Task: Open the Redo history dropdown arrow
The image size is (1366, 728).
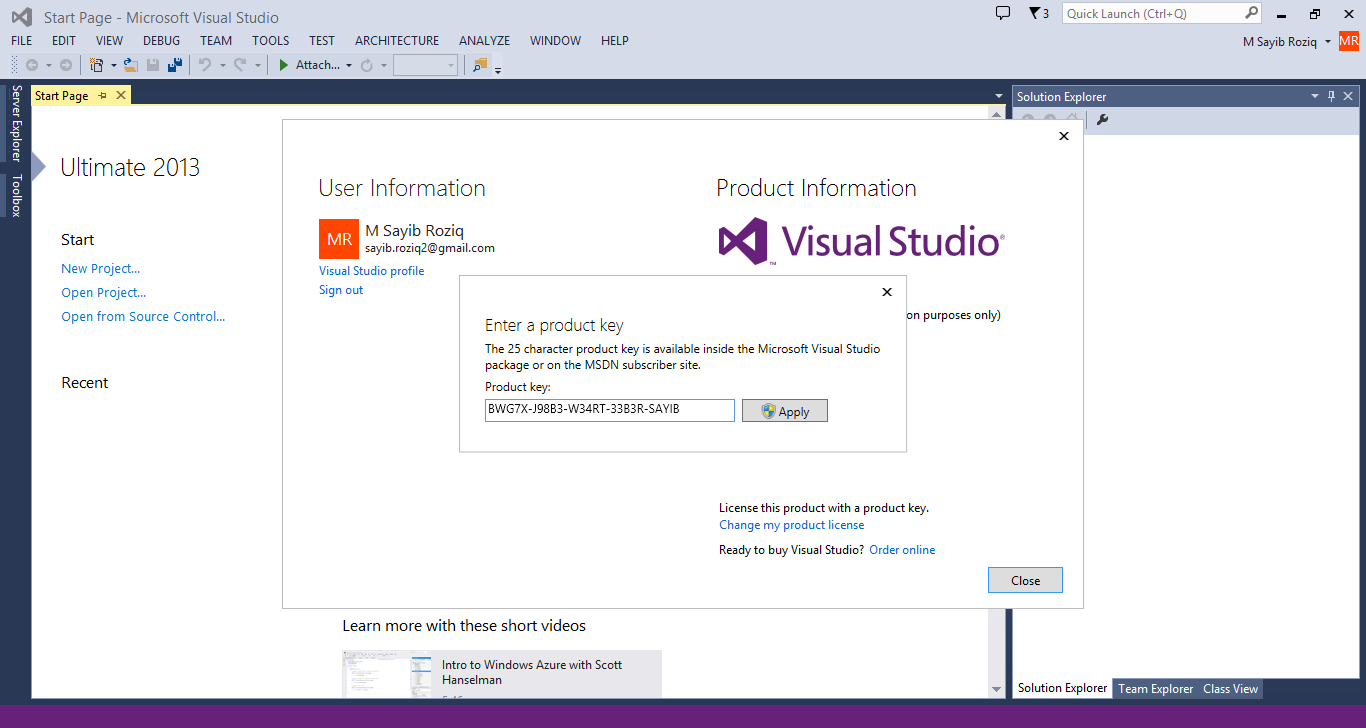Action: tap(257, 65)
